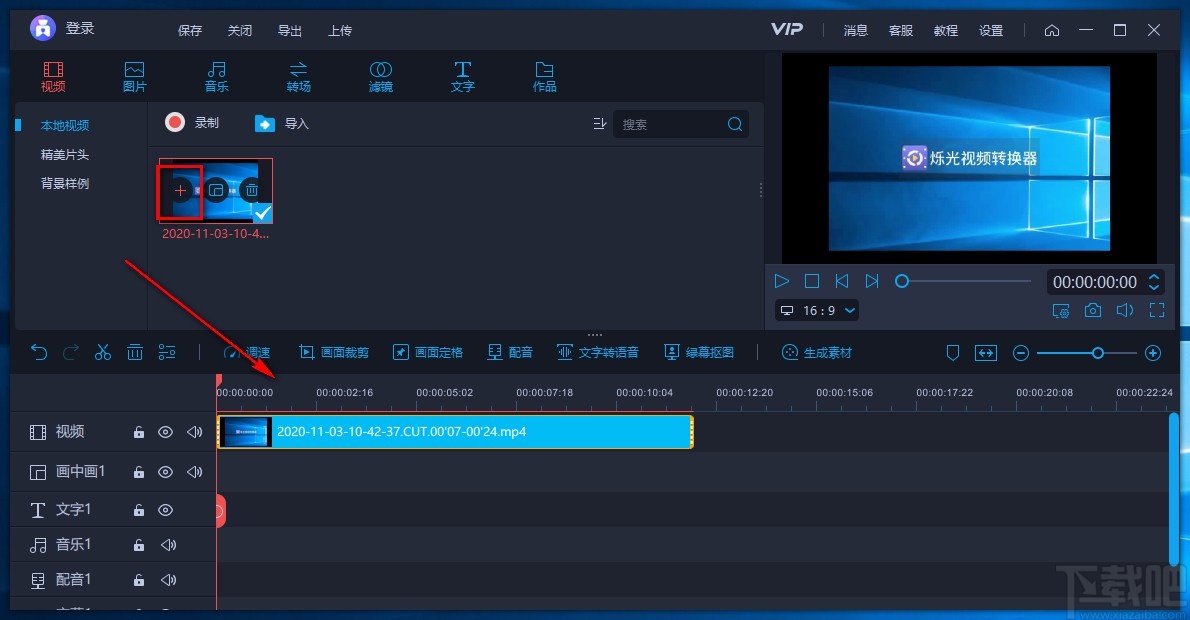
Task: Switch to the 转场 tab
Action: pyautogui.click(x=298, y=77)
